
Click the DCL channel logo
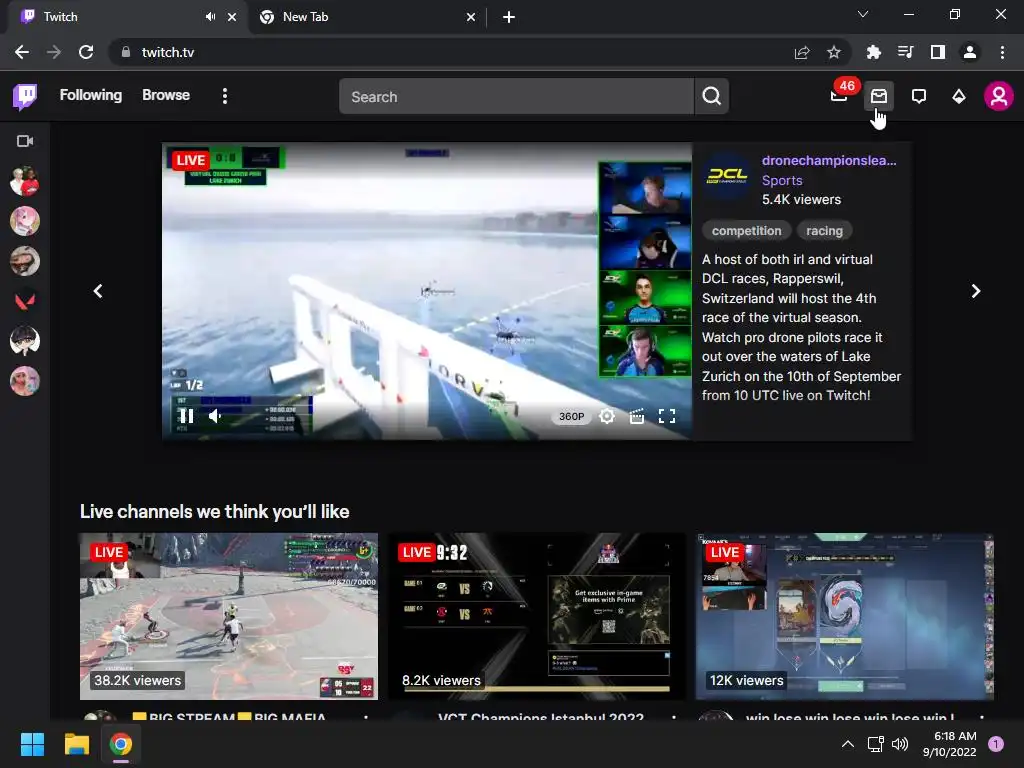[x=728, y=176]
